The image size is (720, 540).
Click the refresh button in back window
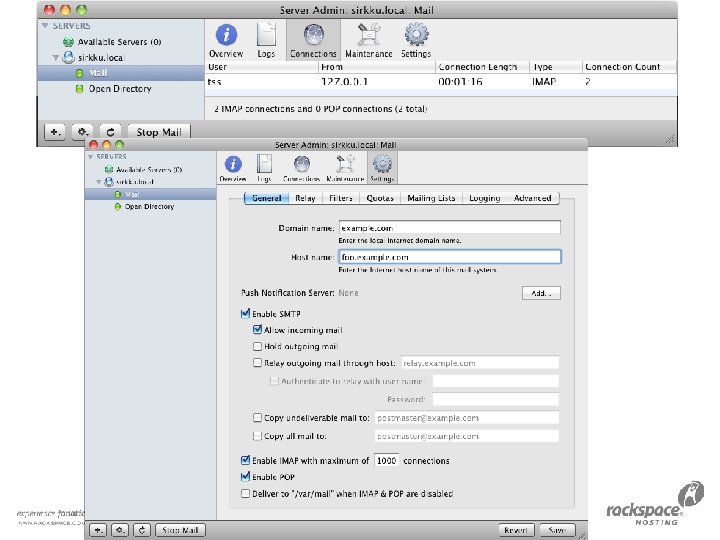(110, 132)
